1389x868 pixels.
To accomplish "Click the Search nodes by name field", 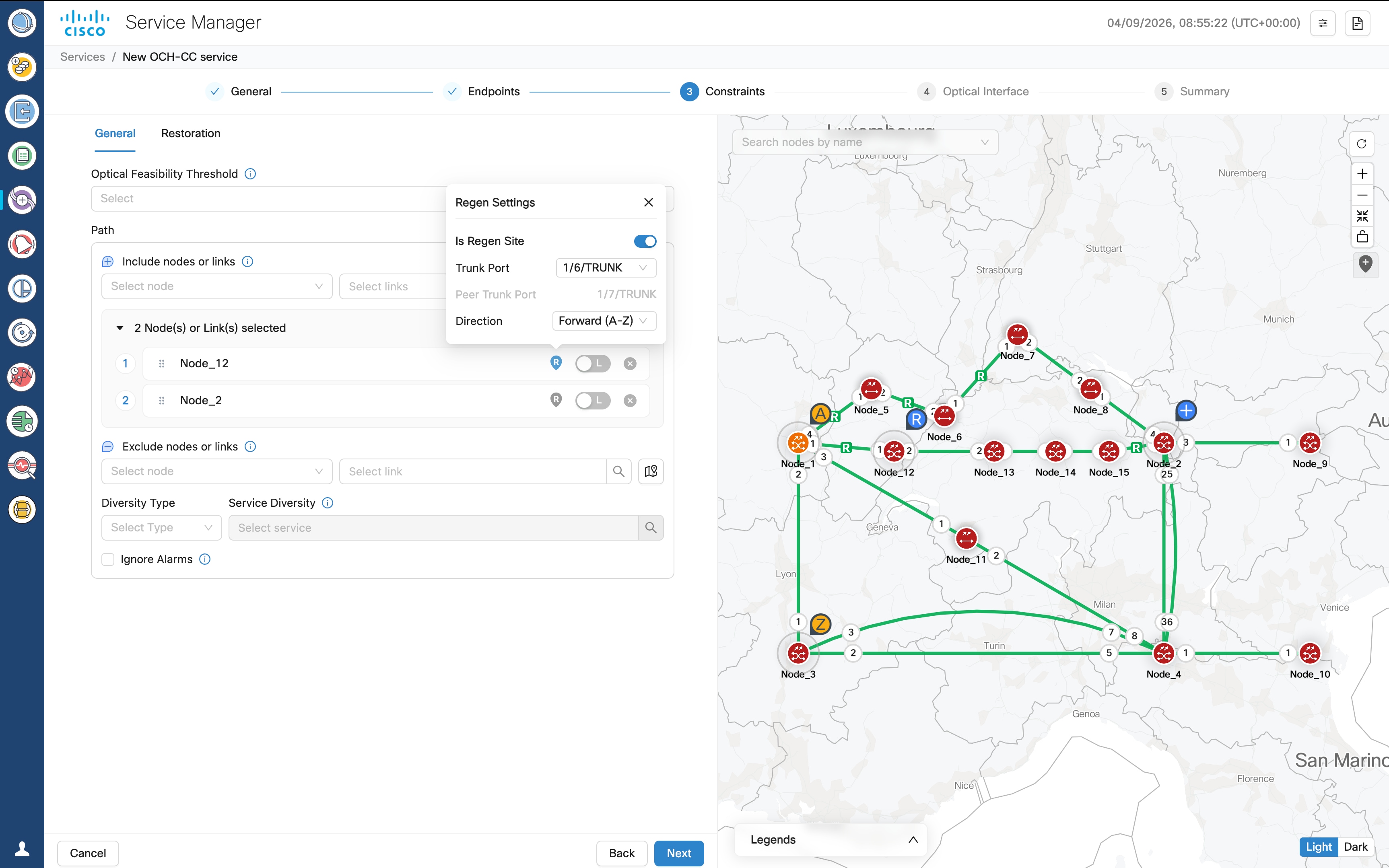I will [x=858, y=142].
